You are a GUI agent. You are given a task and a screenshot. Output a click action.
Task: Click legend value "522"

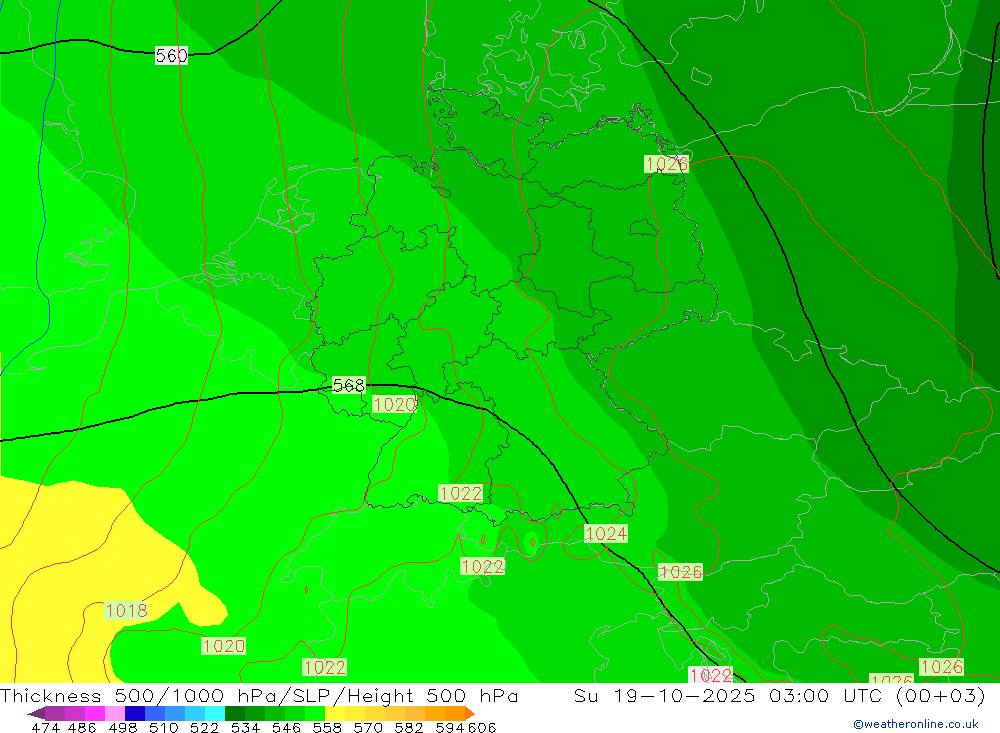(204, 727)
